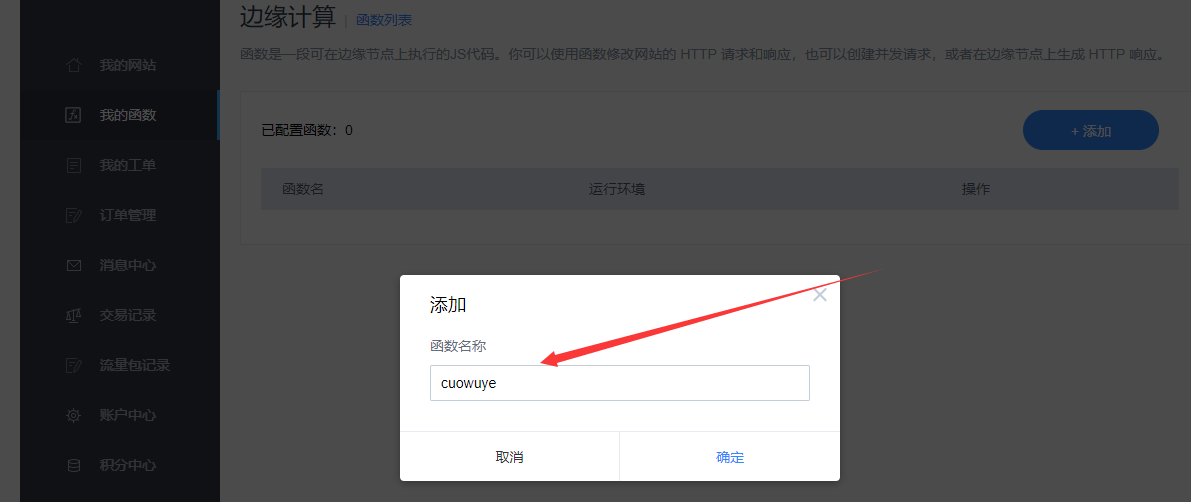This screenshot has height=502, width=1191.
Task: Click the envelope icon beside 消息中心
Action: click(74, 266)
